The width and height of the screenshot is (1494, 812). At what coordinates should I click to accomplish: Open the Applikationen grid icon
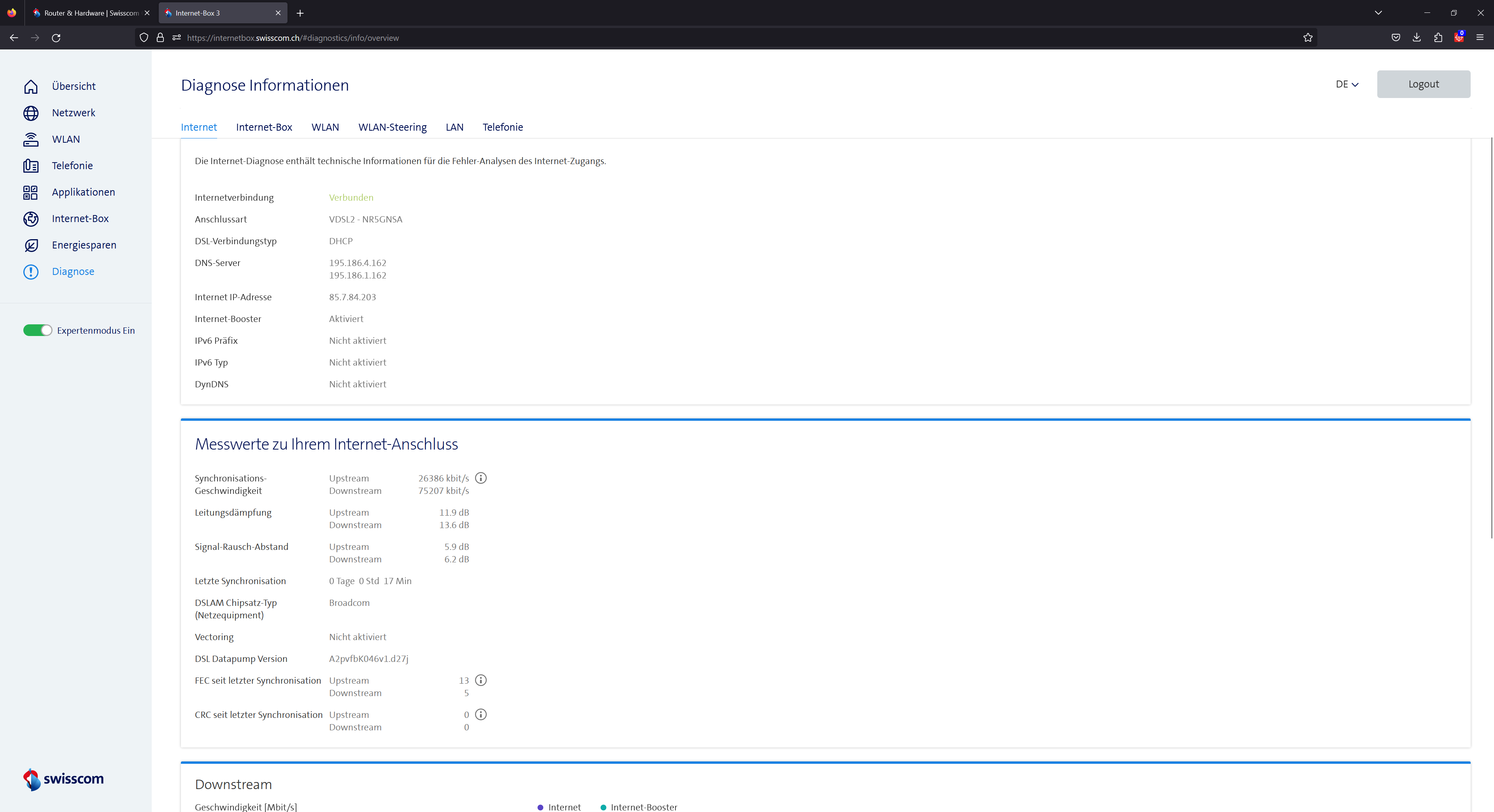point(31,192)
